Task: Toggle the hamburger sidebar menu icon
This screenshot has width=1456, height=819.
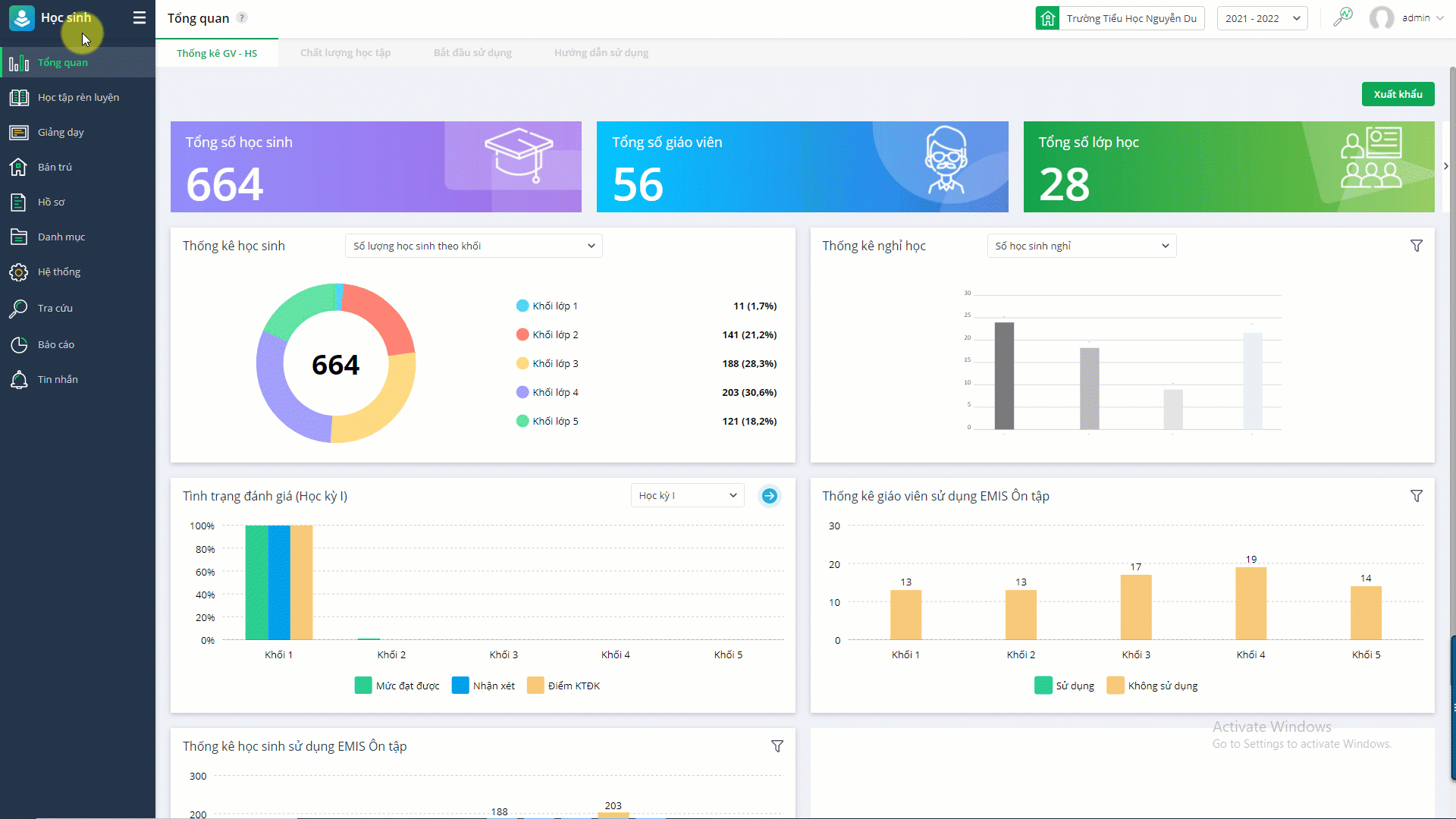Action: 139,17
